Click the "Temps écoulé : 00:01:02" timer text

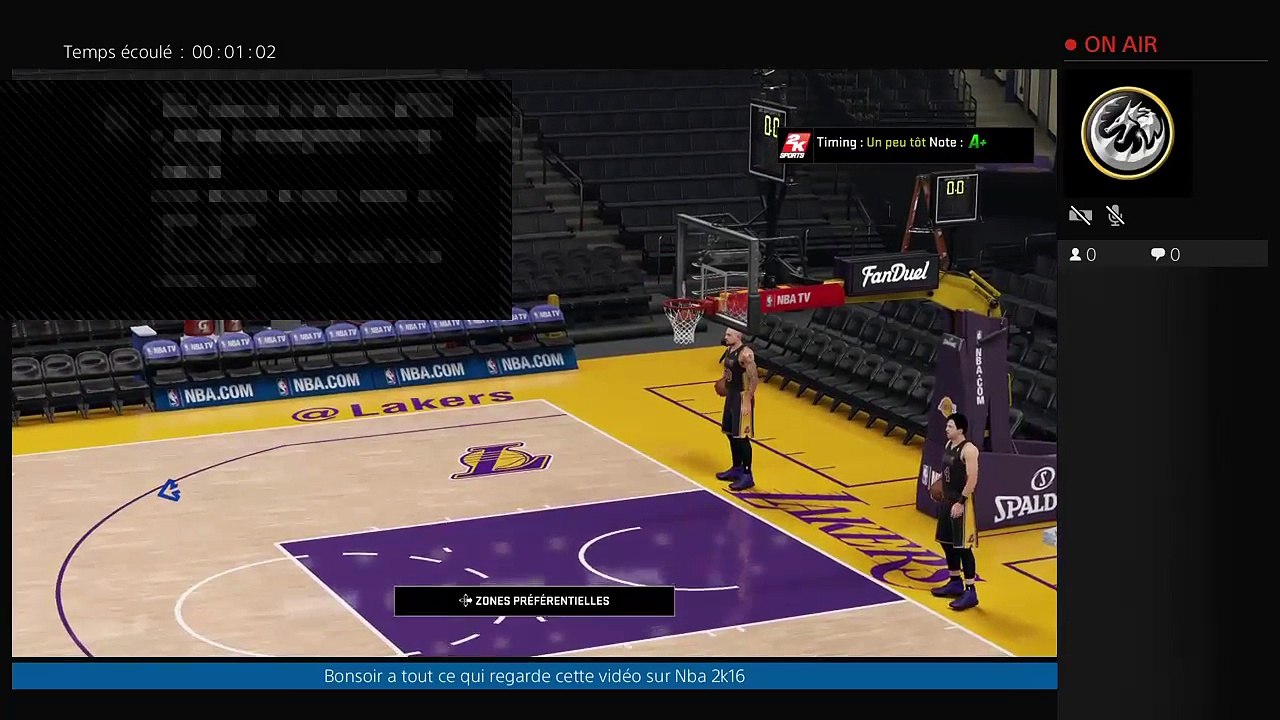[x=170, y=52]
